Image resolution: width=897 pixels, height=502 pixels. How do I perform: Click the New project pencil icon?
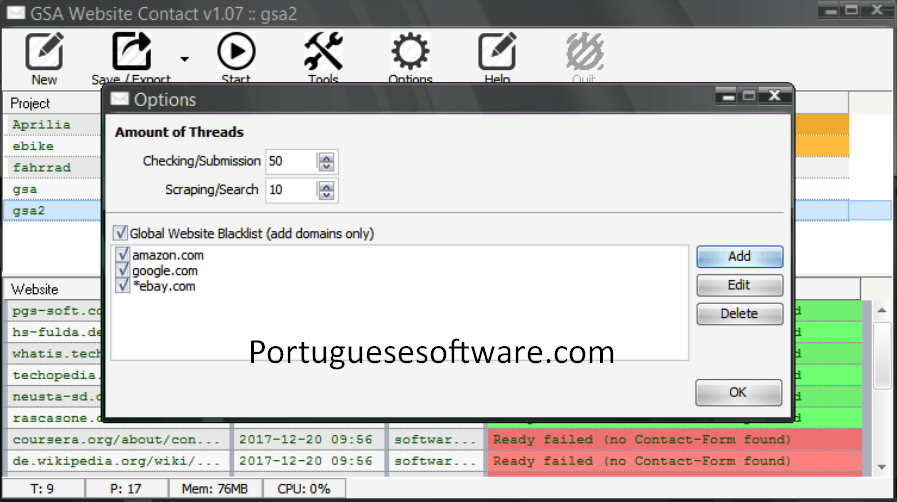pyautogui.click(x=44, y=51)
